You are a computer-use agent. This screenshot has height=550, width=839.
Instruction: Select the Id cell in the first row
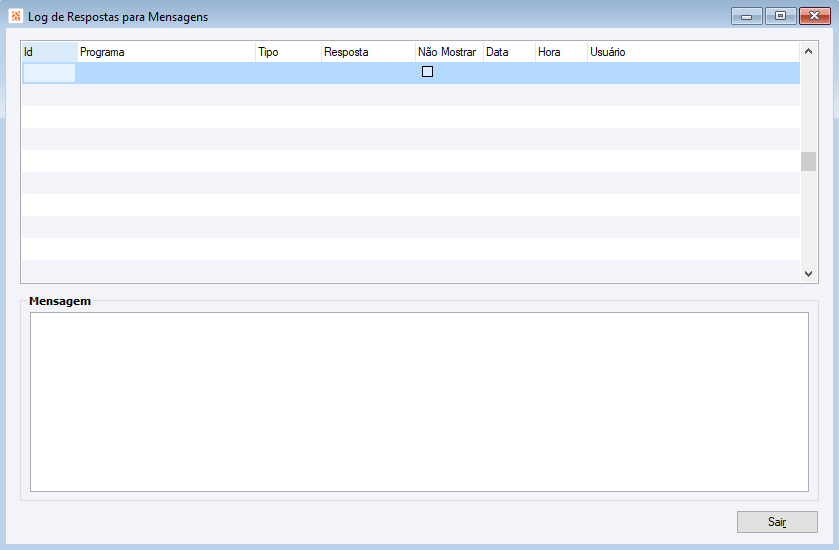49,73
